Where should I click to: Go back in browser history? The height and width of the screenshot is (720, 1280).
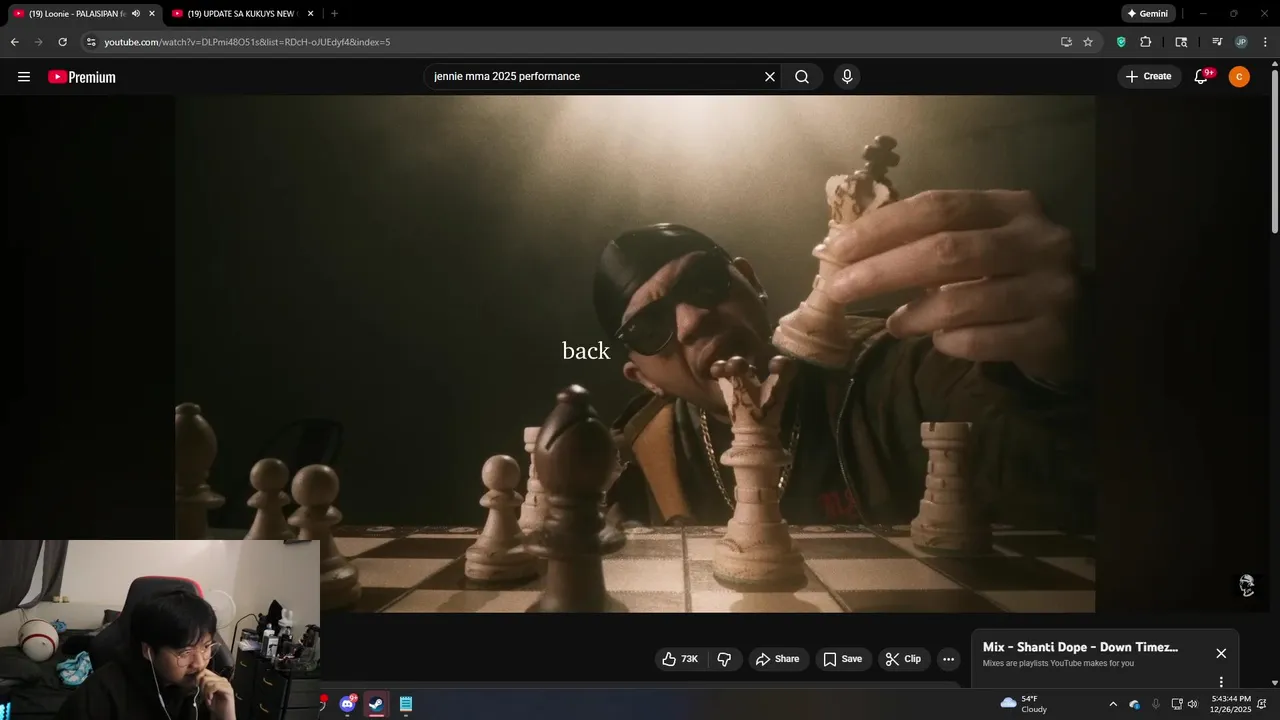click(14, 42)
